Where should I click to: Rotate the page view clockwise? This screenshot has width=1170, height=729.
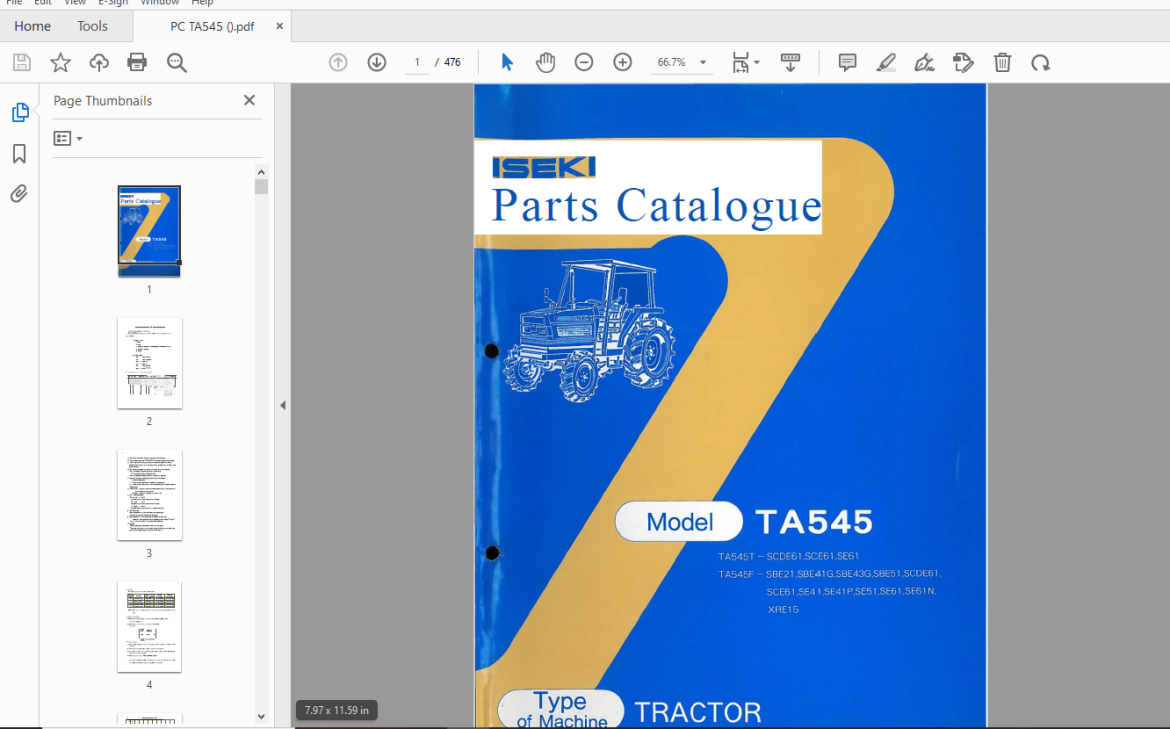[x=1041, y=63]
